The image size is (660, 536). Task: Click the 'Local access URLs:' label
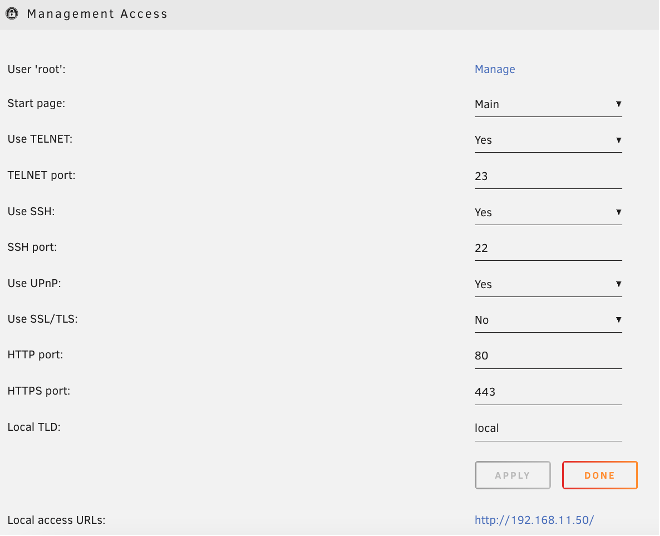click(x=56, y=520)
